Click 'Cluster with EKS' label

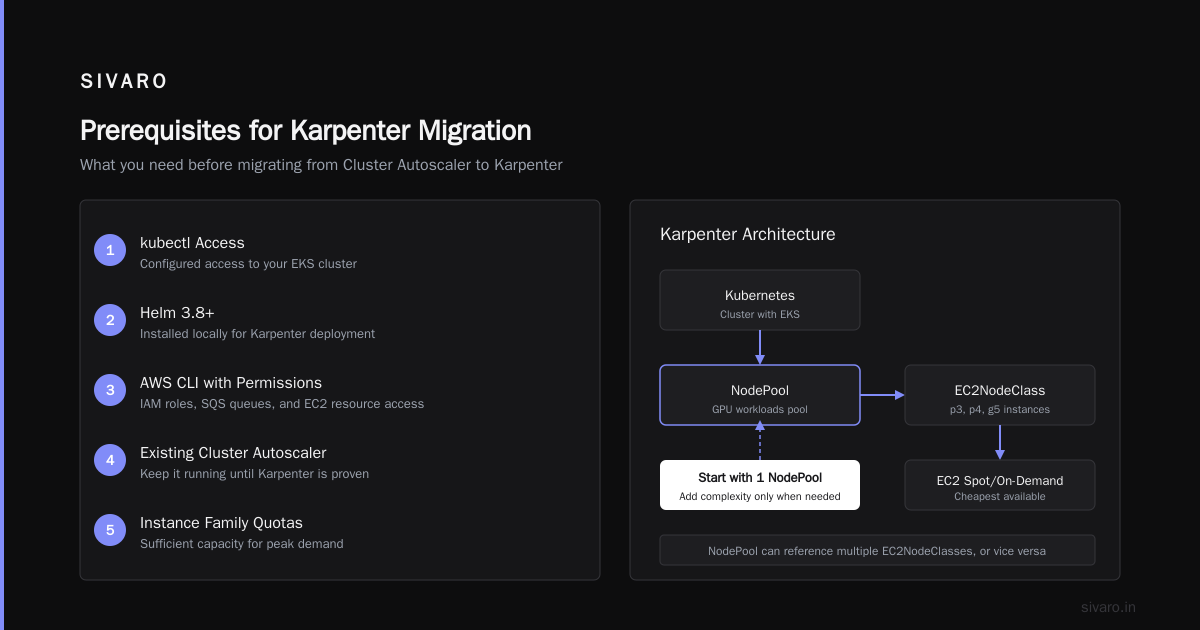point(760,314)
